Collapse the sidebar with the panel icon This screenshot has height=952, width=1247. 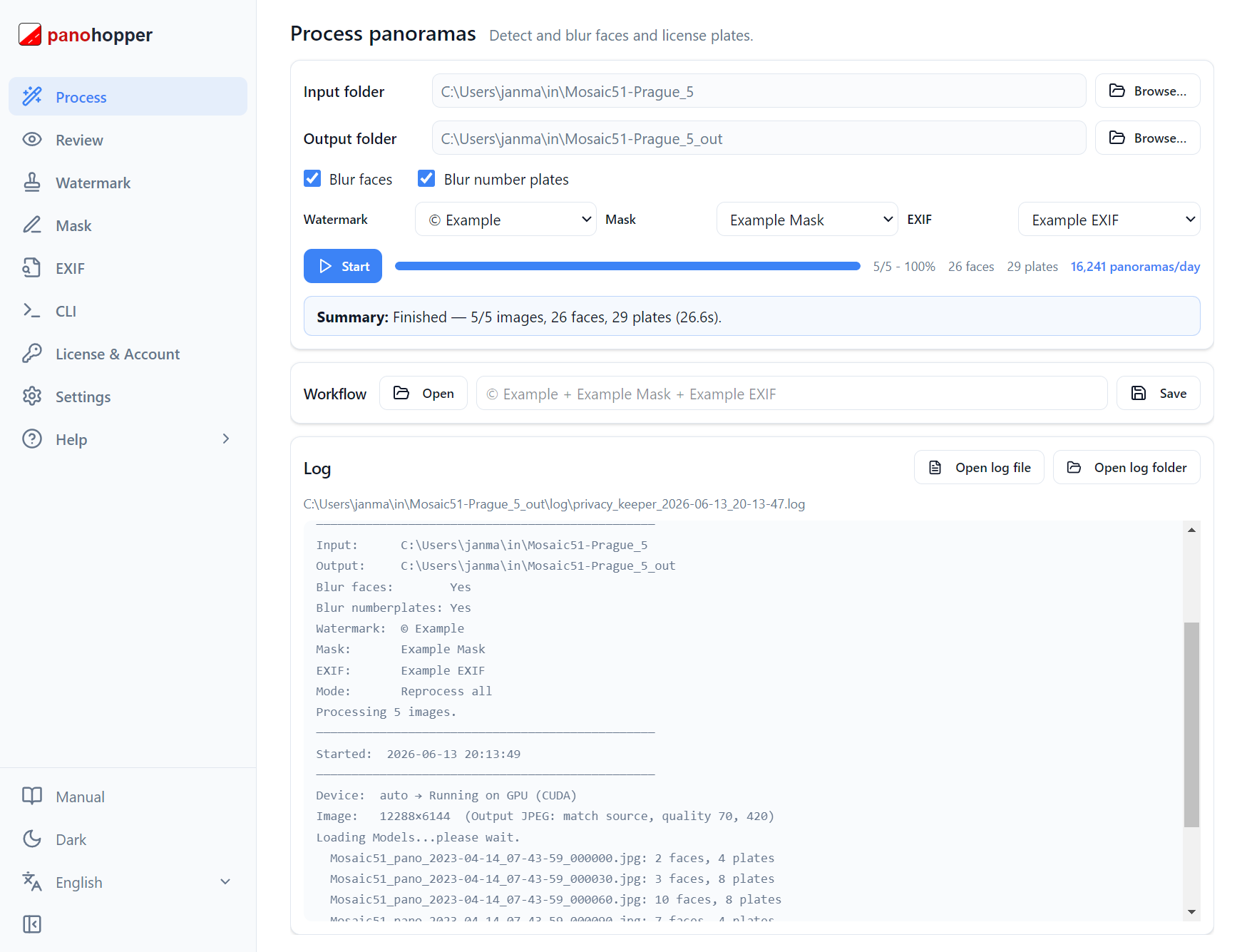32,924
